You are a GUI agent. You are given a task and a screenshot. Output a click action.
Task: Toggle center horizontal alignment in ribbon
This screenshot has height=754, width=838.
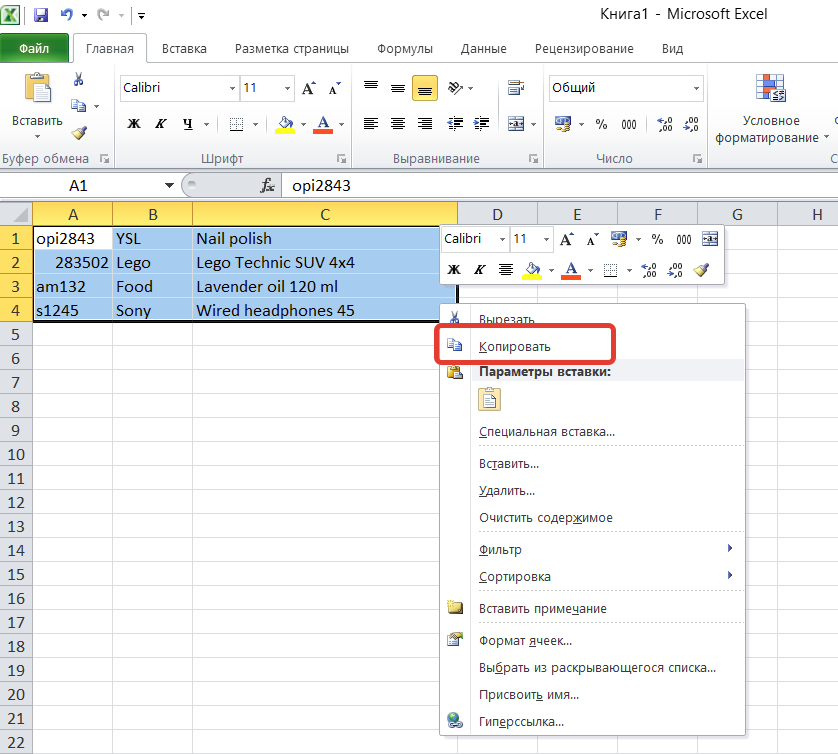click(x=398, y=124)
